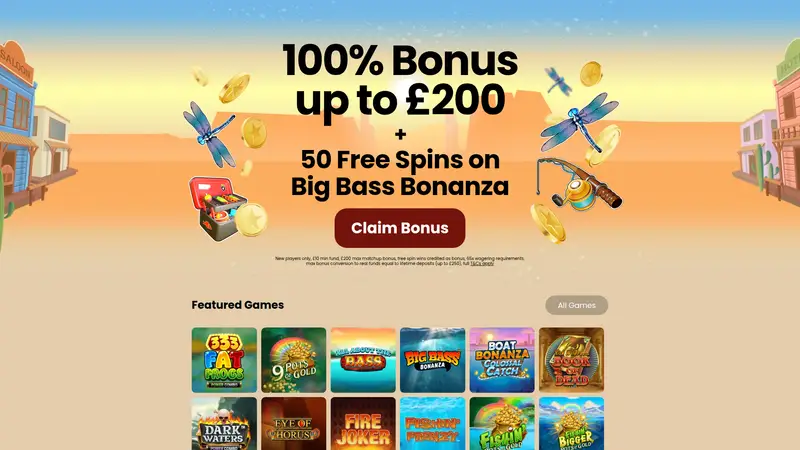Image resolution: width=800 pixels, height=450 pixels.
Task: Play the Big Bass Bonanza game tile
Action: pyautogui.click(x=433, y=360)
